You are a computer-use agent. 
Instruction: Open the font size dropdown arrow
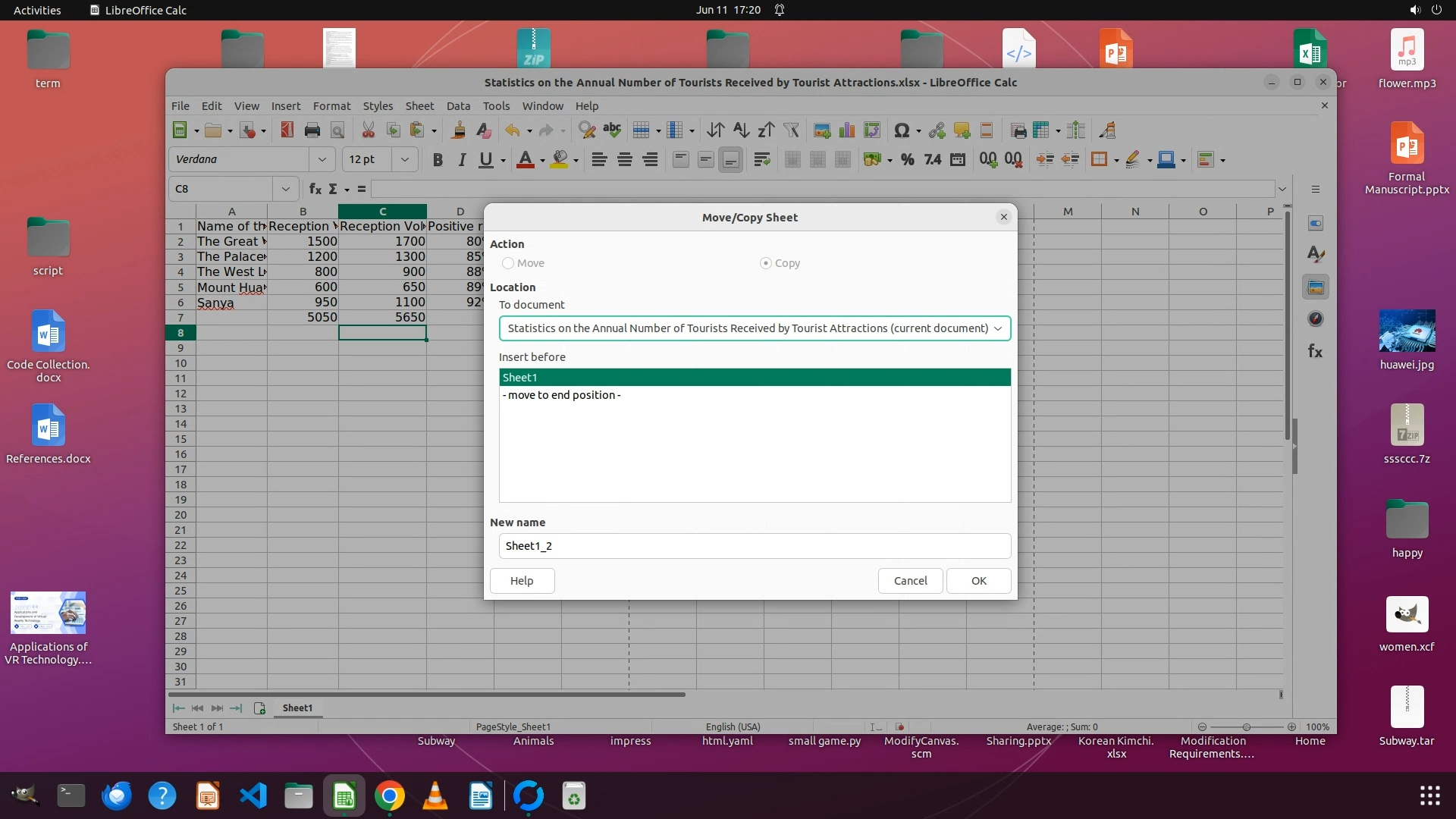coord(404,159)
